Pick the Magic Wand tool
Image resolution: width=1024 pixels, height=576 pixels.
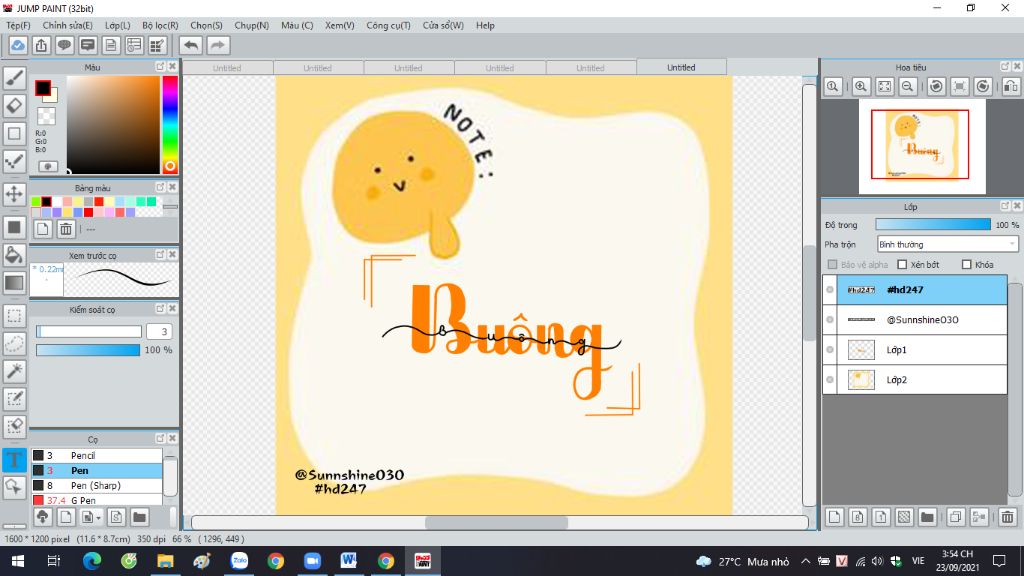(x=14, y=371)
